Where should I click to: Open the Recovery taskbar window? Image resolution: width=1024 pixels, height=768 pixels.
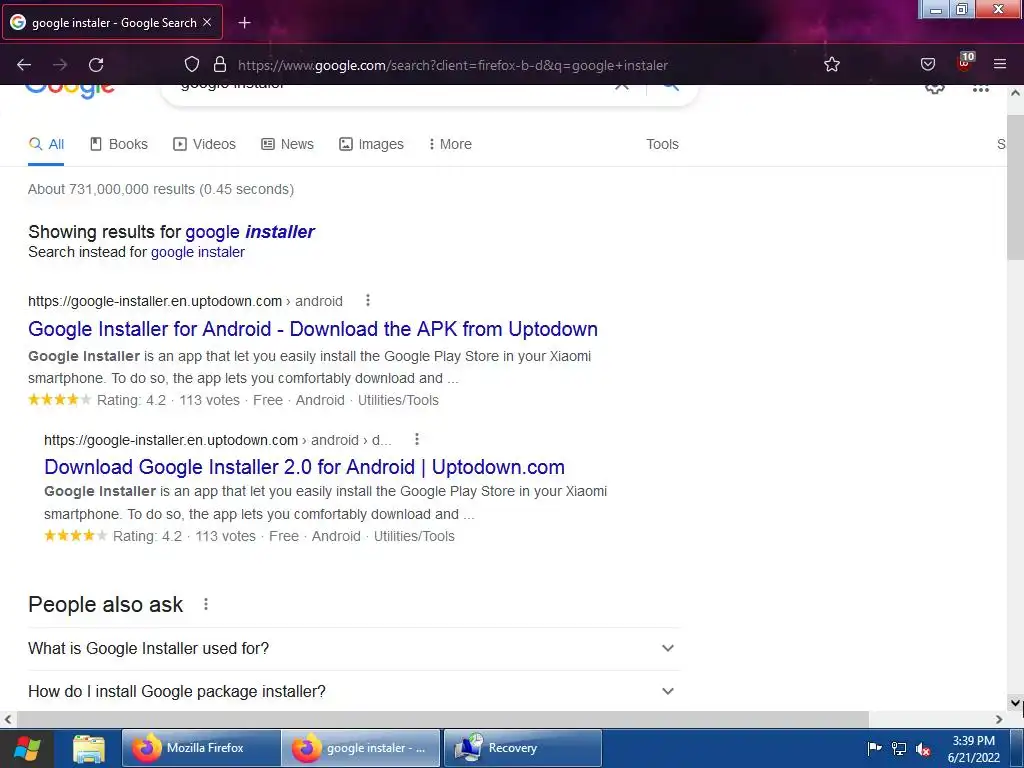(522, 748)
